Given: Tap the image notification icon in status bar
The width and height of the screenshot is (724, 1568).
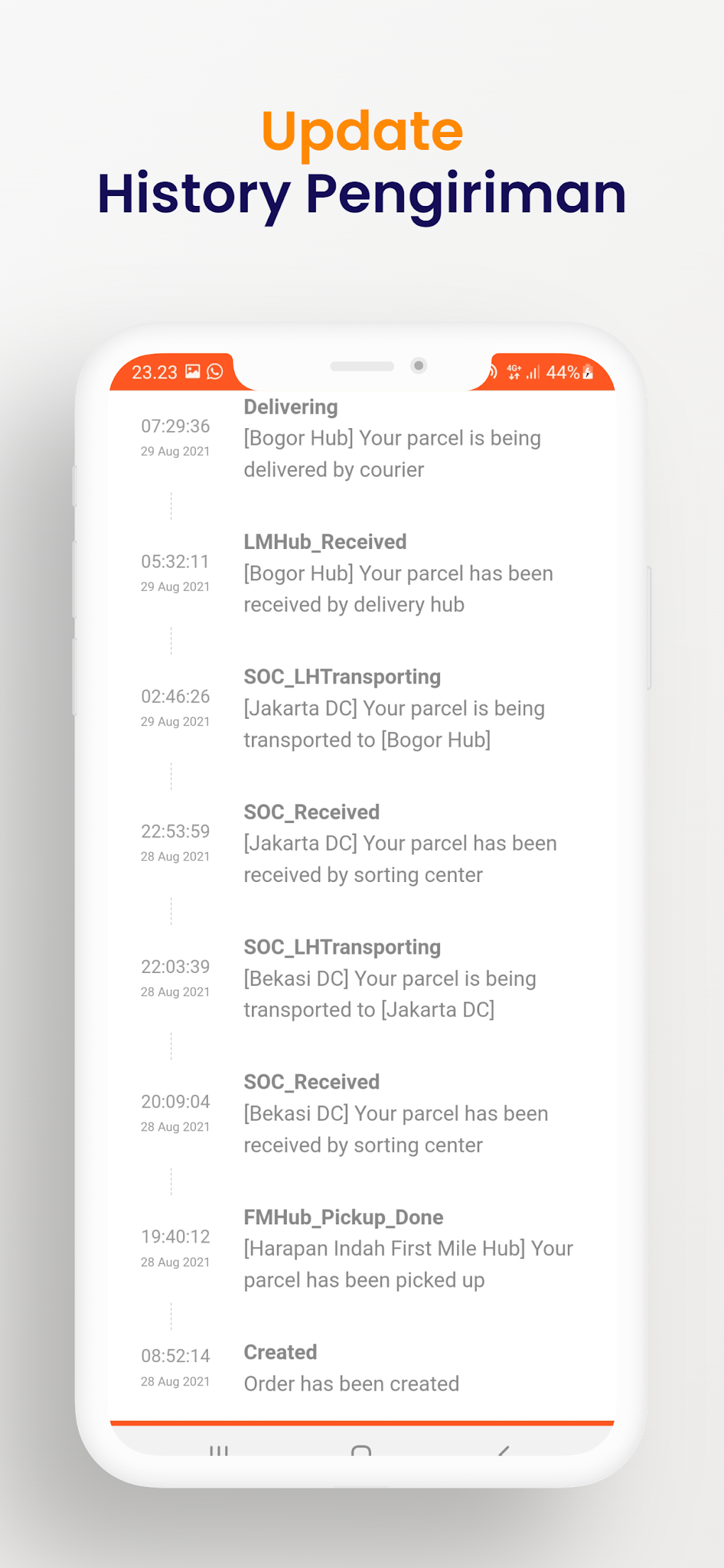Looking at the screenshot, I should 192,371.
